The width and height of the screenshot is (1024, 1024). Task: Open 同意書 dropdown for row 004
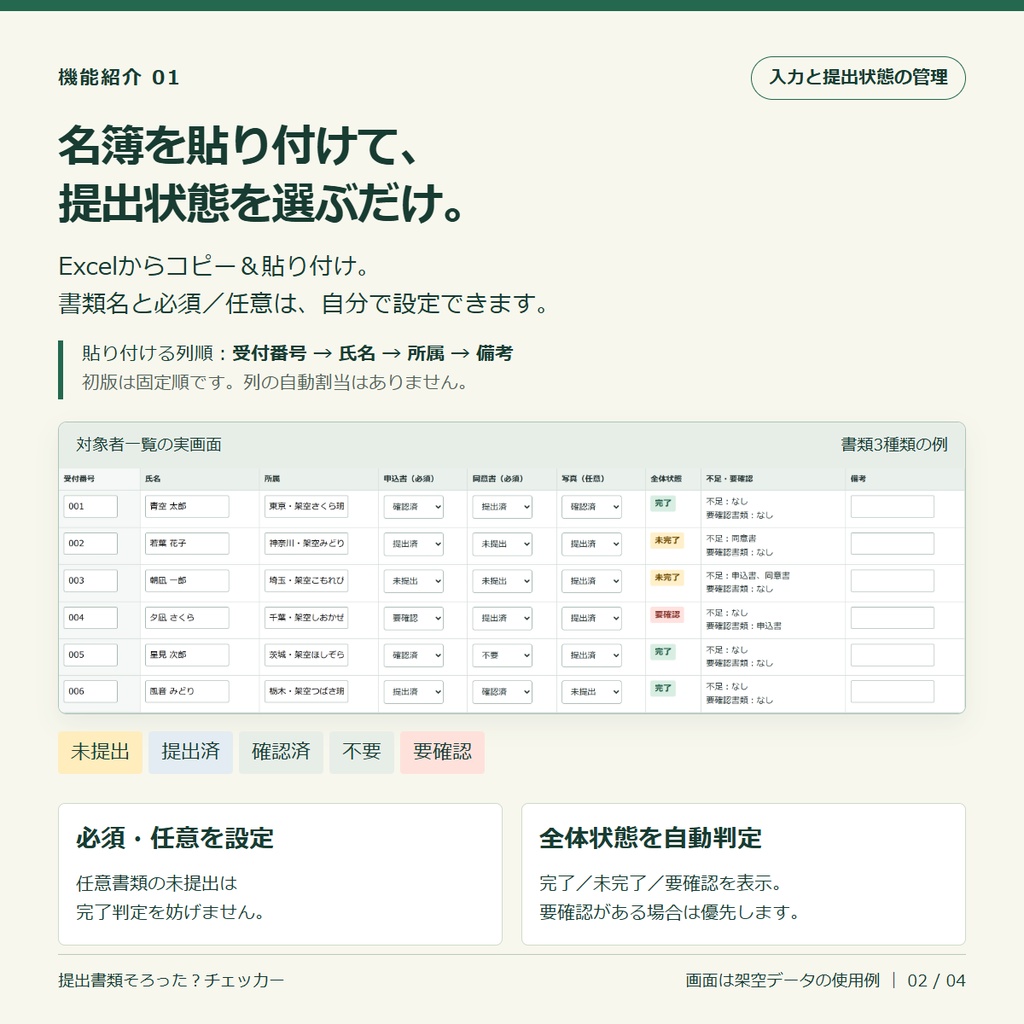[x=502, y=618]
